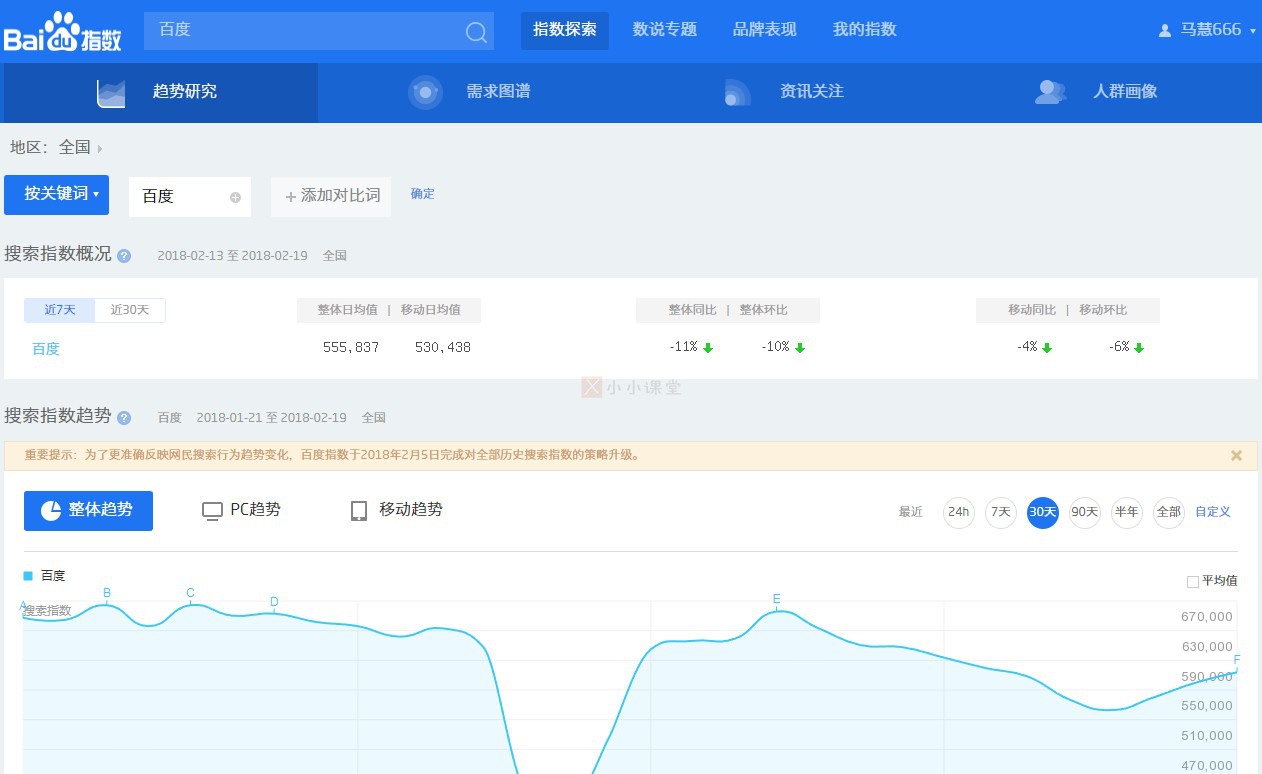Enable the 平均值 checkbox

1192,581
